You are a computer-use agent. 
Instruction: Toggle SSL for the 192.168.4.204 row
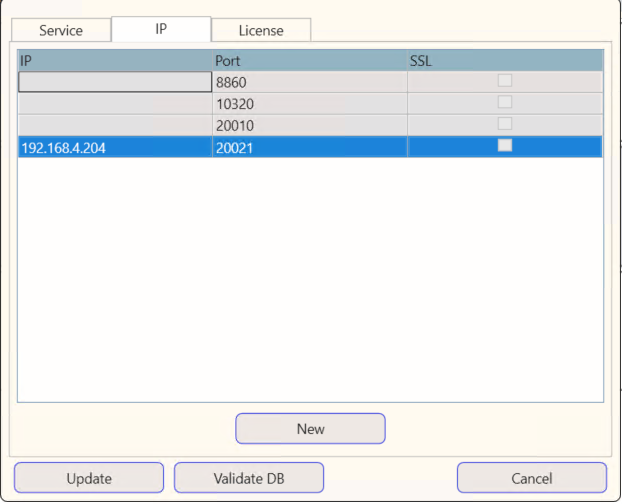[x=505, y=146]
